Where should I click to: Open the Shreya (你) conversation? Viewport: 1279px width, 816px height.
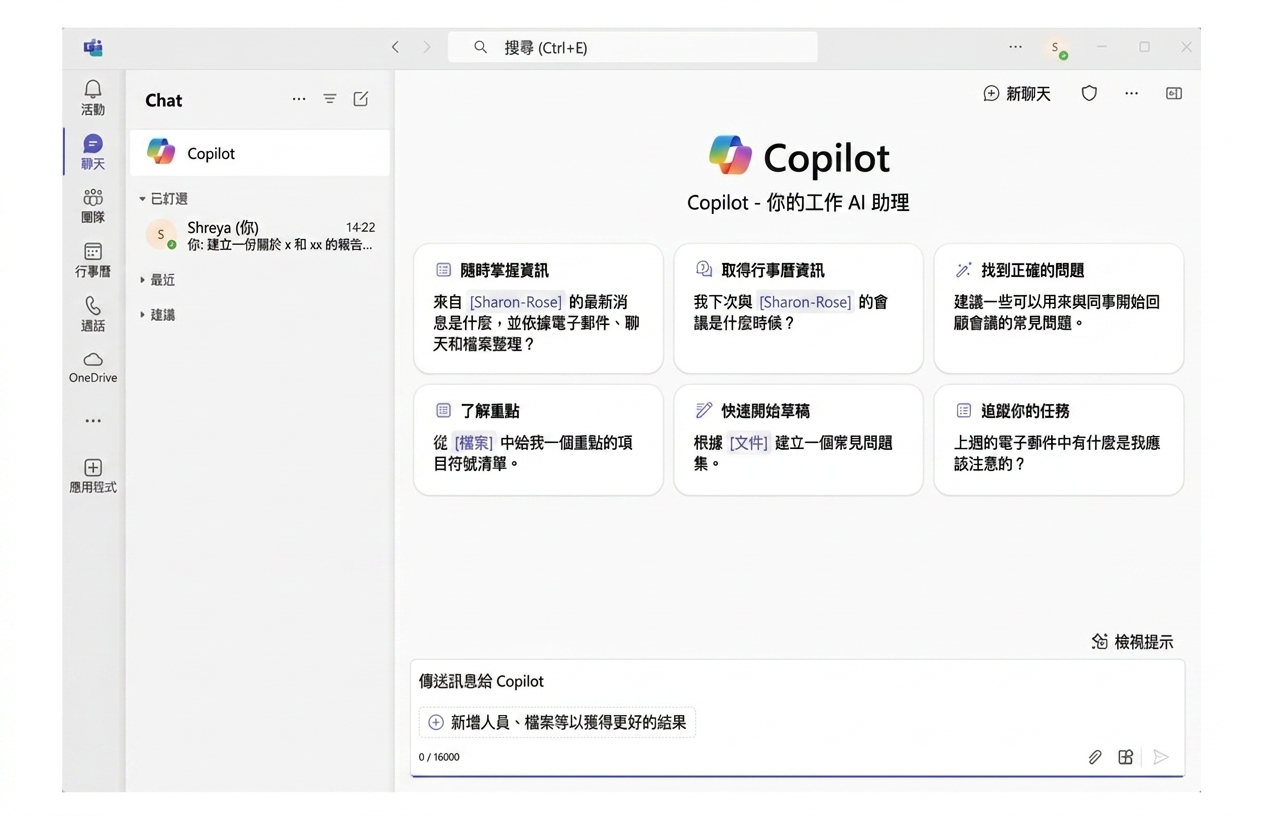(260, 235)
